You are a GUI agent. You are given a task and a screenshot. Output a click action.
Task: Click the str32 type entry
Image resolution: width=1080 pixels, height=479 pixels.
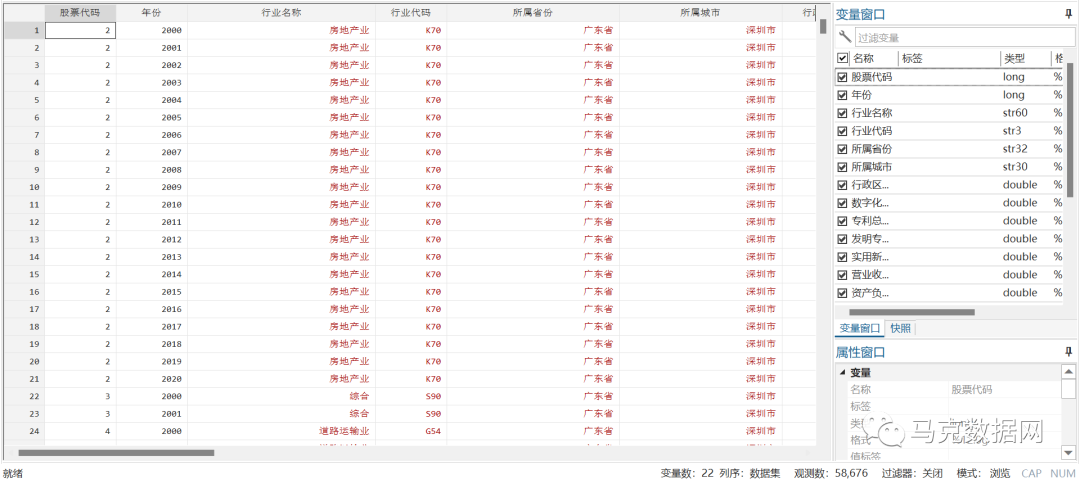(1016, 149)
